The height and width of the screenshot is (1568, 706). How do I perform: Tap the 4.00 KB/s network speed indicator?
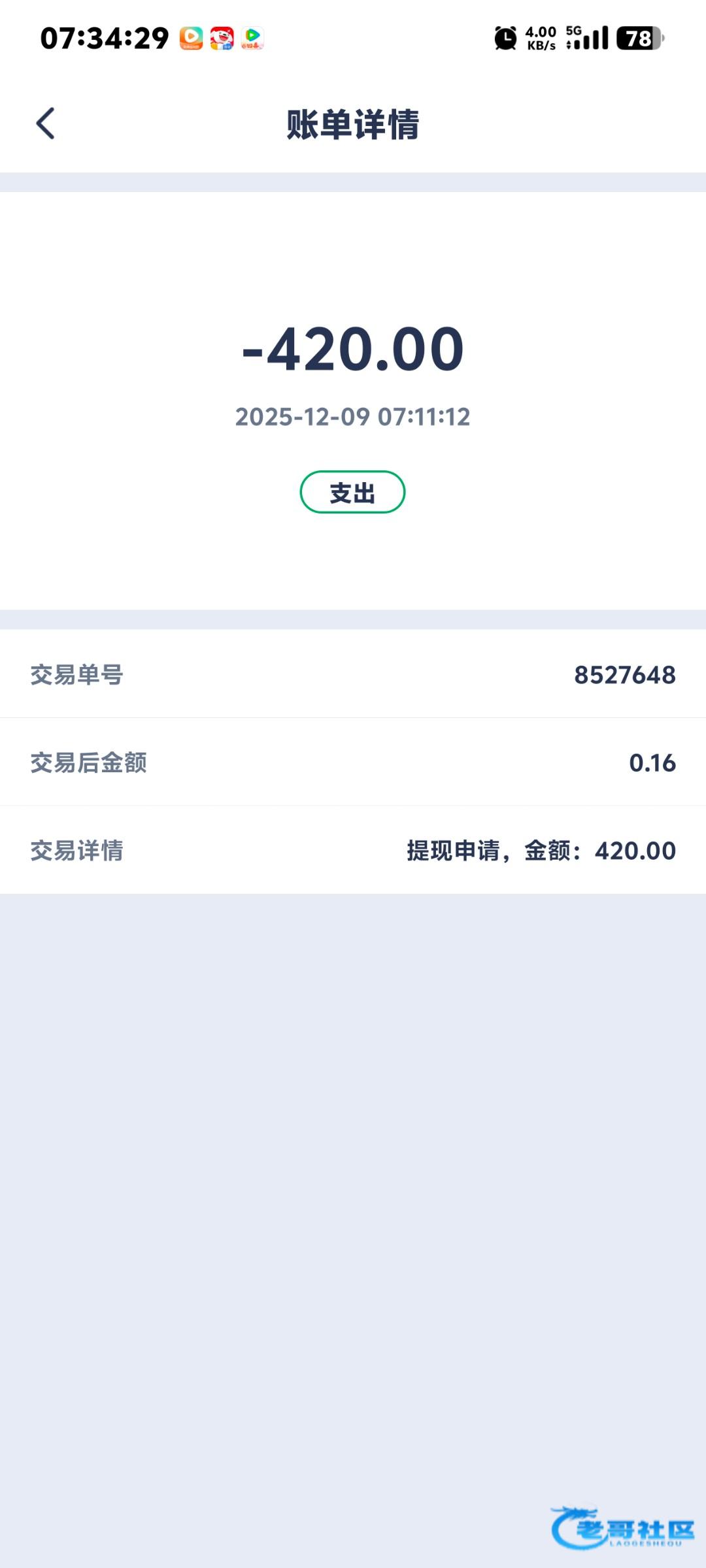point(541,39)
